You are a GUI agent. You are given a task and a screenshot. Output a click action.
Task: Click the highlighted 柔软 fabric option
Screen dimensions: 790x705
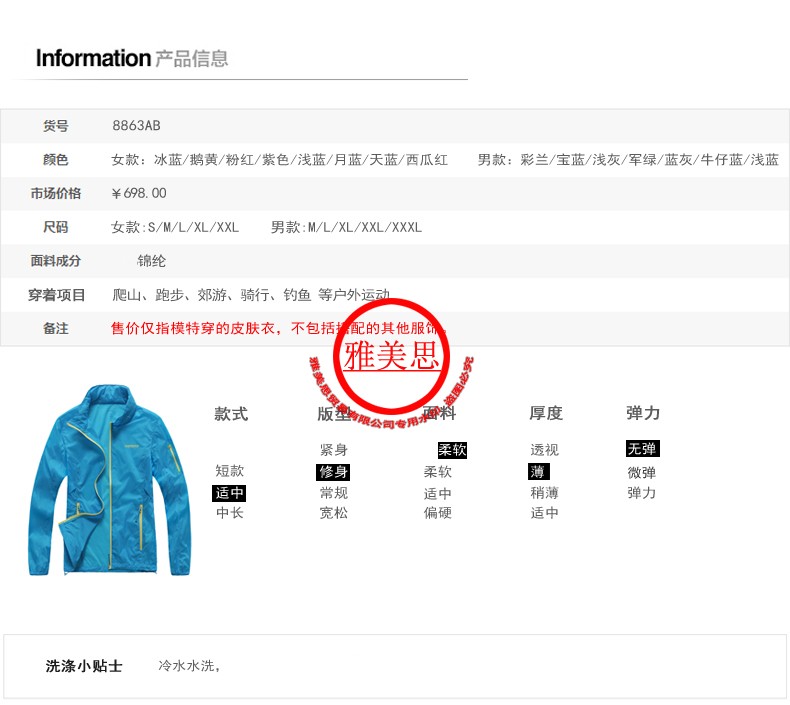(x=452, y=450)
